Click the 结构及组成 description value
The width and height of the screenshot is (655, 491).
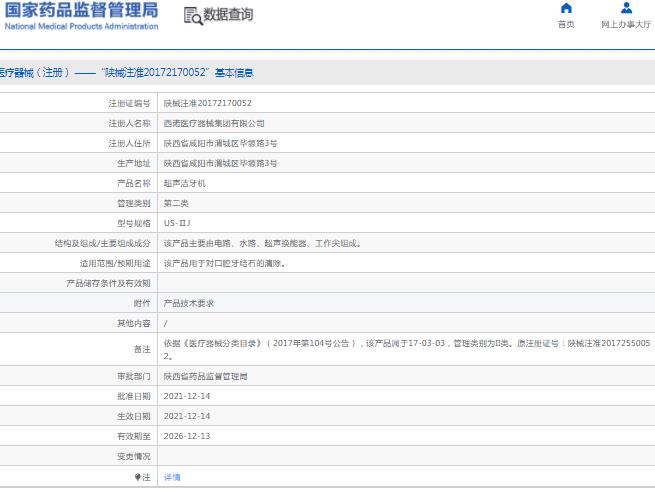262,243
